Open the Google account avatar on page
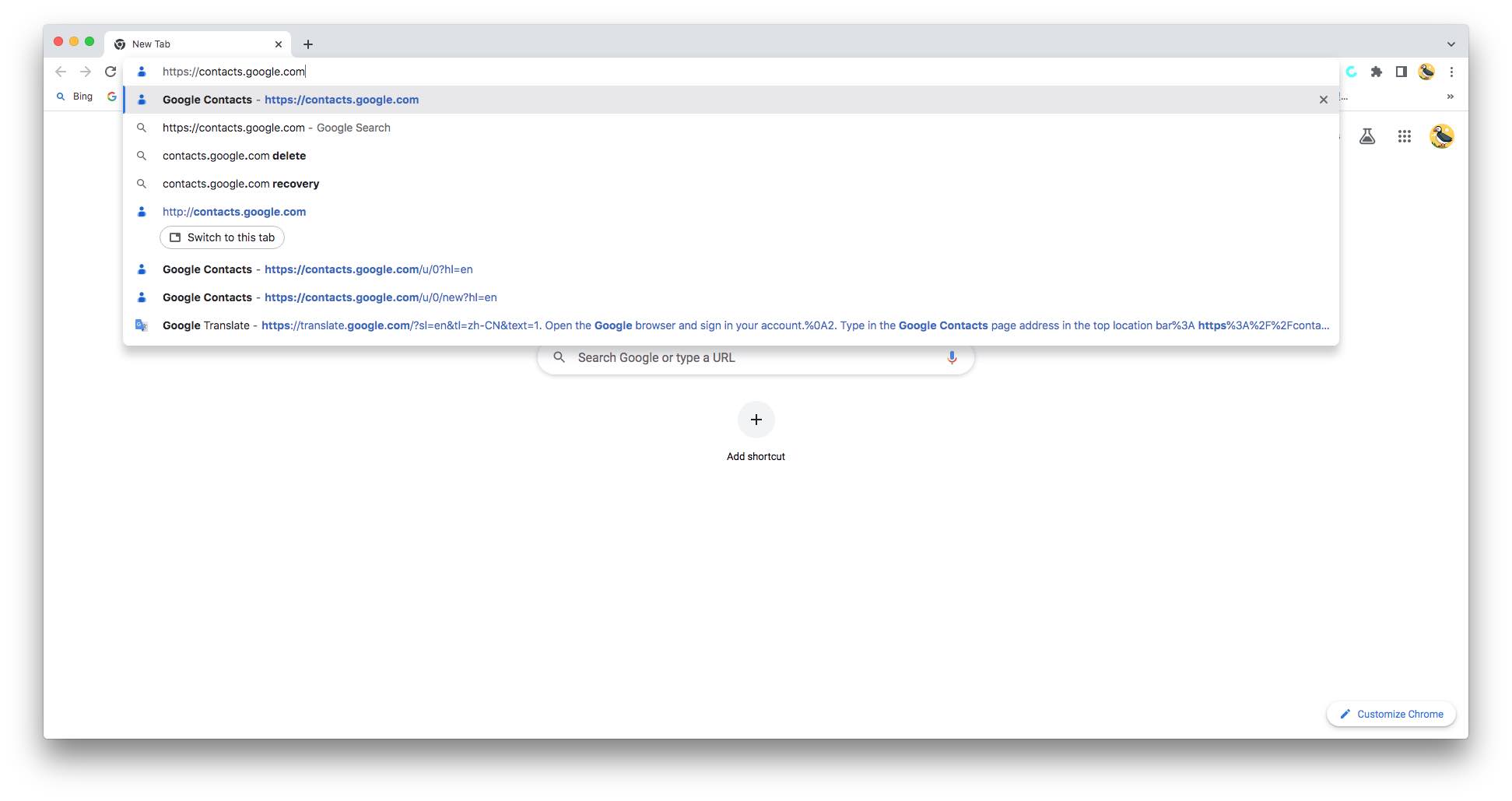The width and height of the screenshot is (1512, 801). (x=1442, y=137)
